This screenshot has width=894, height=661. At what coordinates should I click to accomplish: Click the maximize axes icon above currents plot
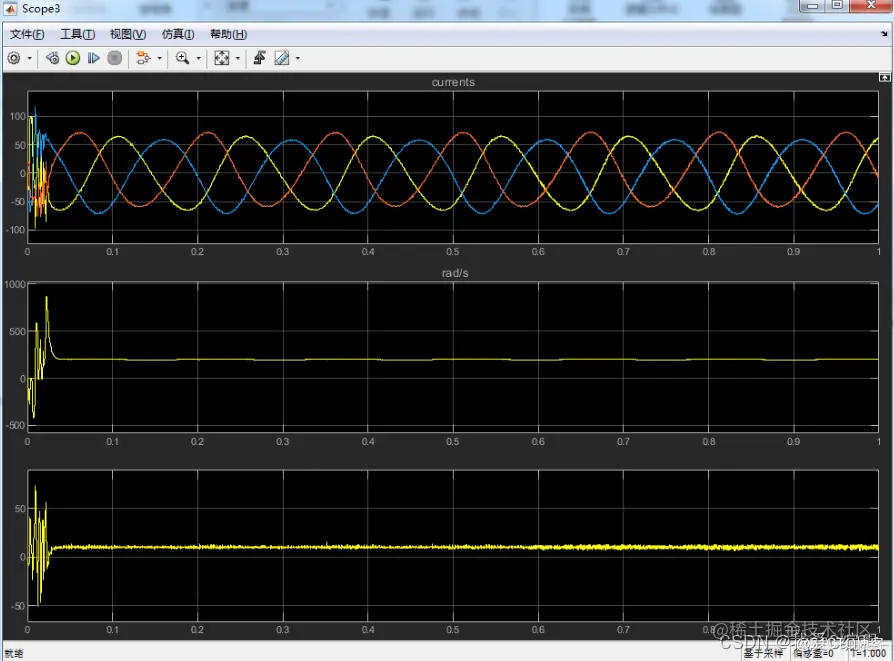(x=884, y=77)
